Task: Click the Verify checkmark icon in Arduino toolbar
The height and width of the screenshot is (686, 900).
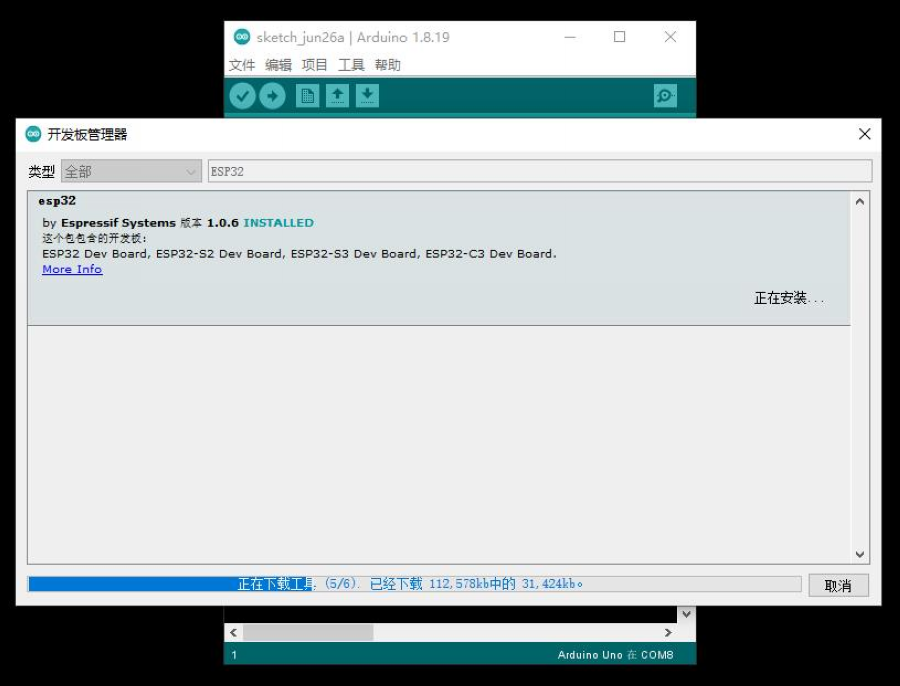Action: click(242, 96)
